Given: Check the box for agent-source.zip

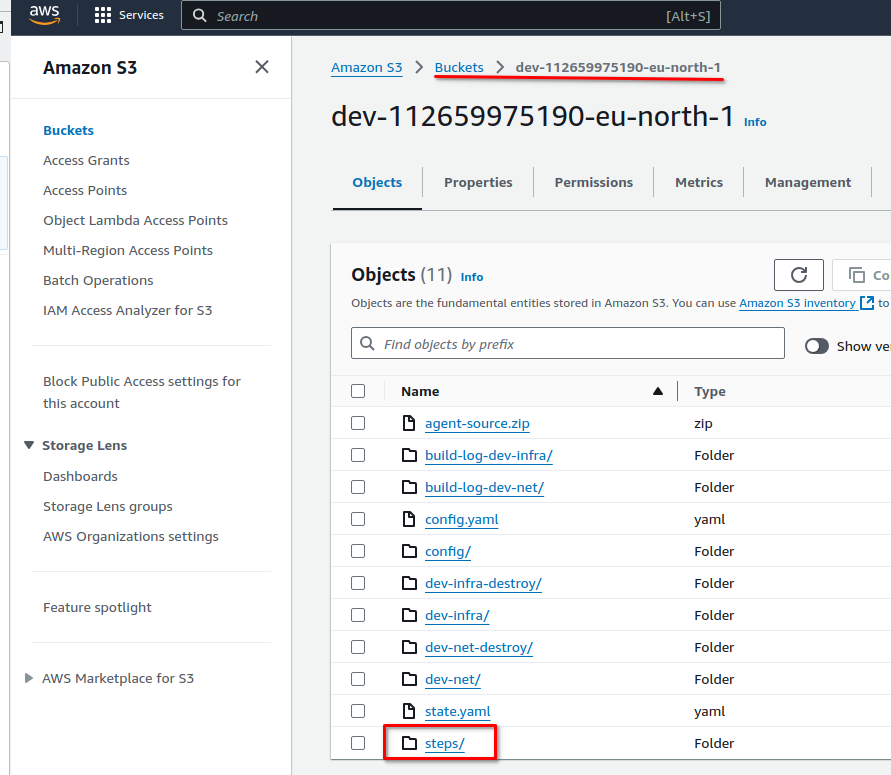Looking at the screenshot, I should [358, 423].
